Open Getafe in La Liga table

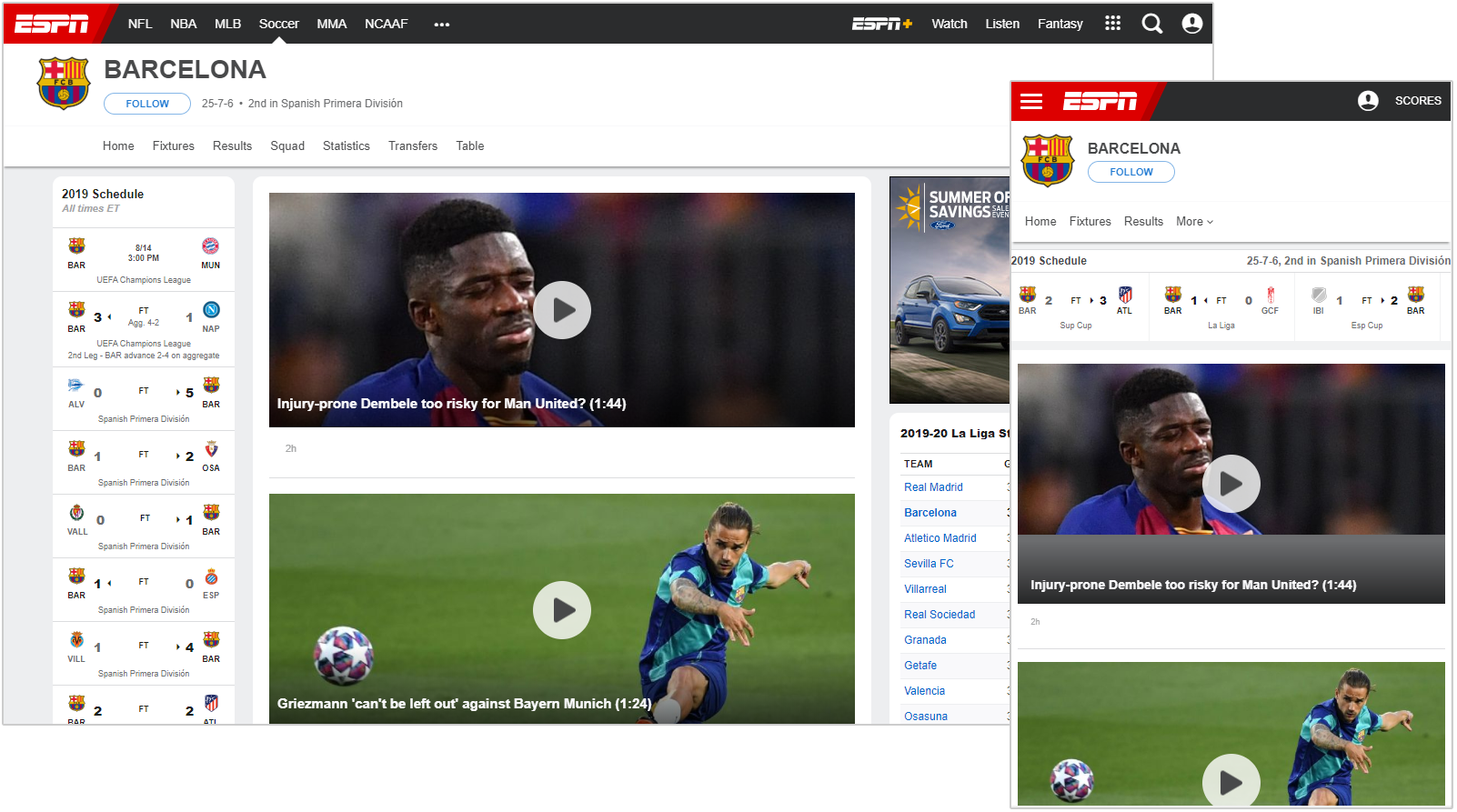point(920,666)
